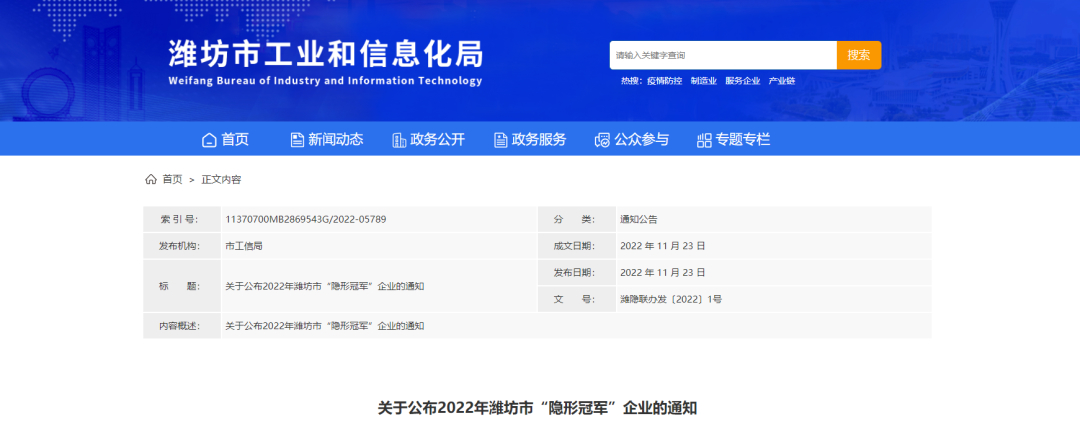Click the 潍坊市工业和信息化局 site title logo
Screen dimensions: 1080x442
[x=325, y=53]
